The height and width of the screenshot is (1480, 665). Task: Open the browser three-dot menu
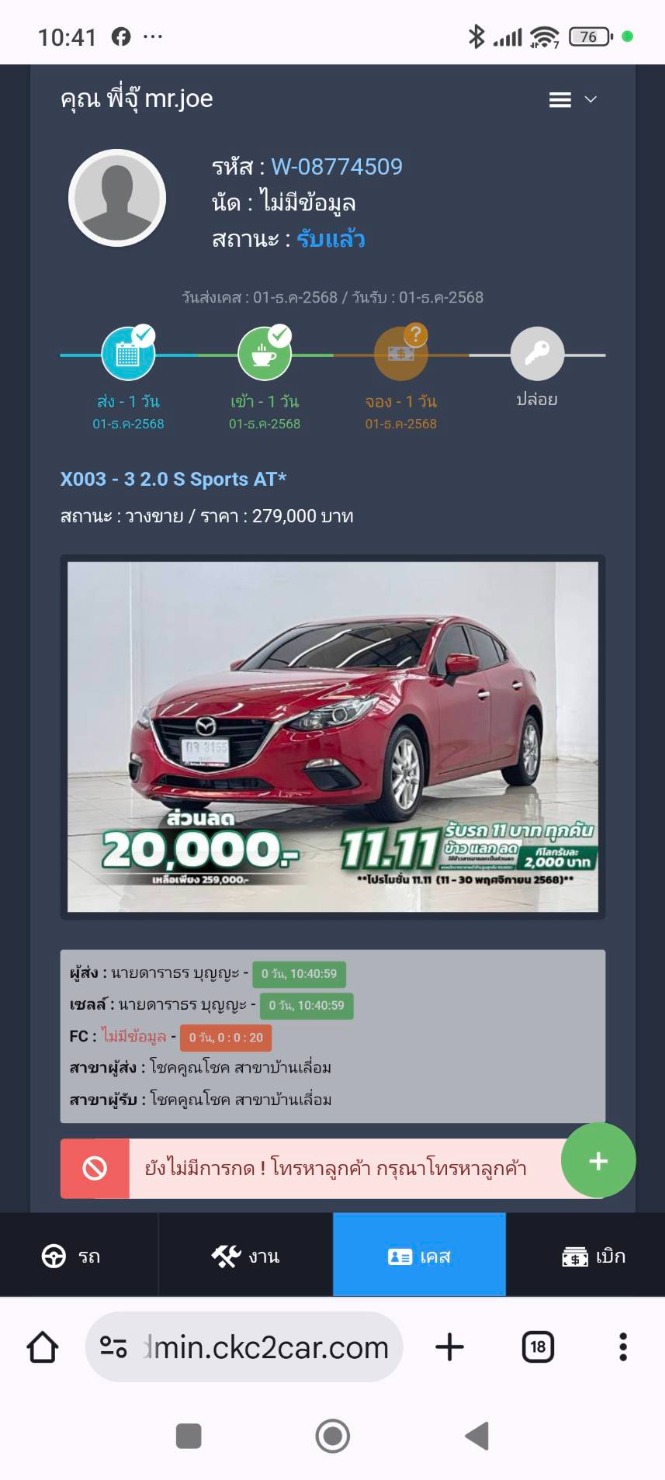click(x=623, y=1347)
